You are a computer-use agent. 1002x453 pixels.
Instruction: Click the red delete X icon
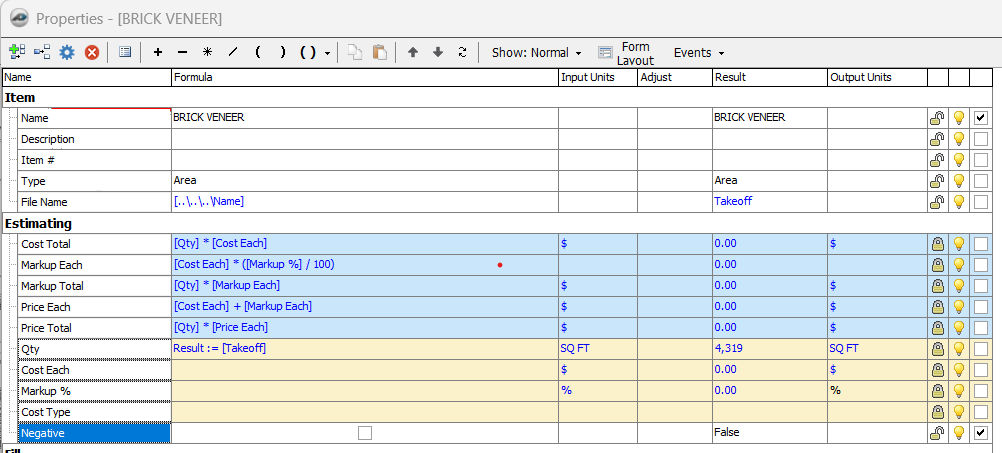tap(92, 52)
